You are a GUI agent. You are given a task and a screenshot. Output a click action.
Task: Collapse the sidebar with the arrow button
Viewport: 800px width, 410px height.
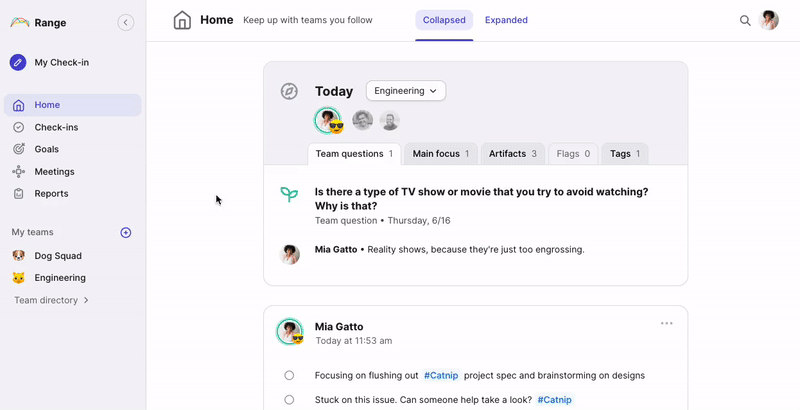pyautogui.click(x=126, y=22)
